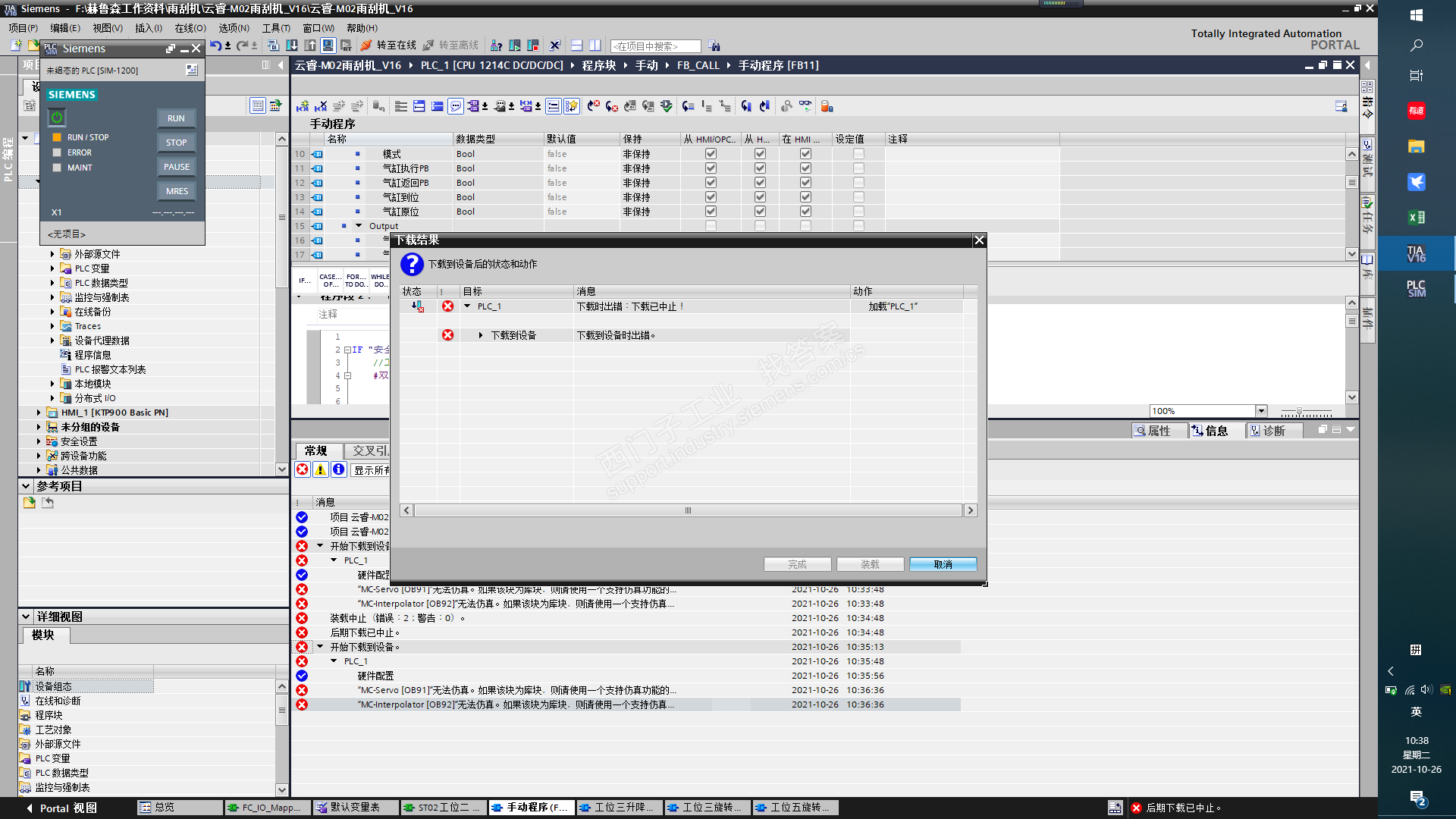Click PLCSIM power button icon
This screenshot has height=819, width=1456.
tap(57, 118)
